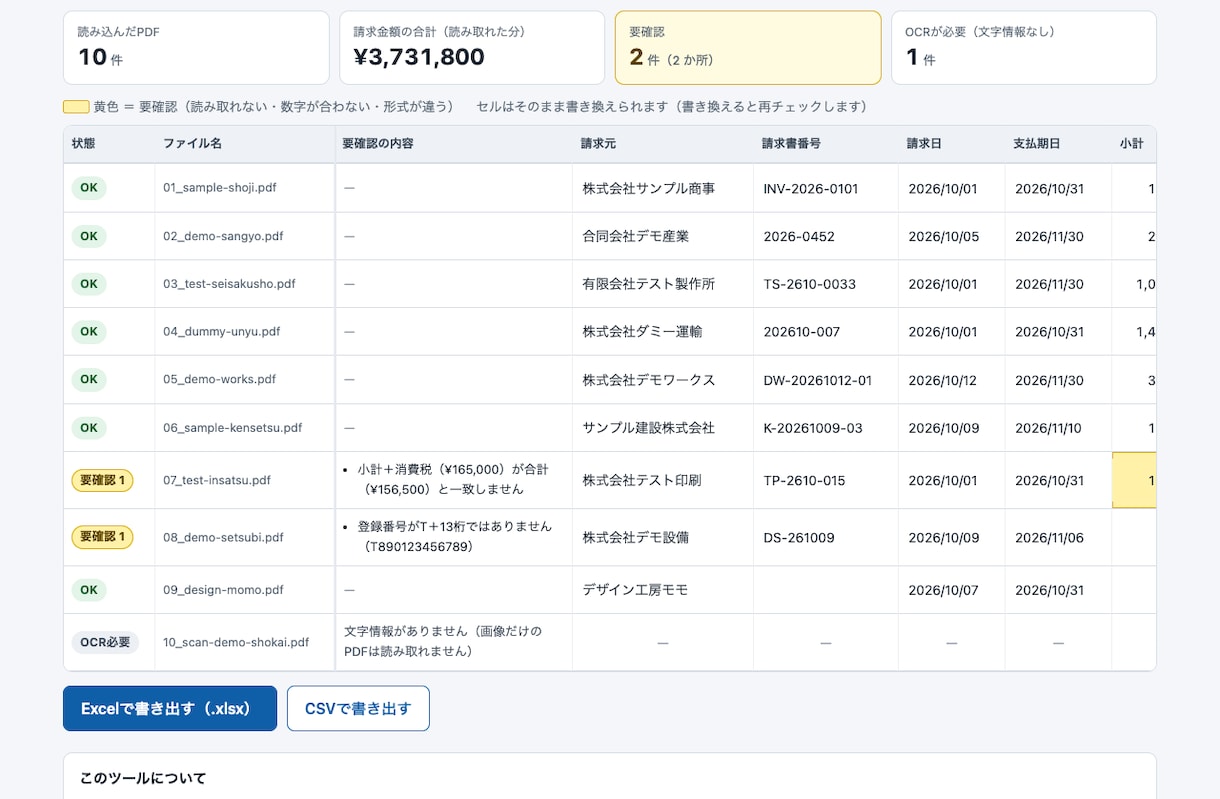
Task: Edit invoice number DW-20261012-01
Action: click(826, 380)
